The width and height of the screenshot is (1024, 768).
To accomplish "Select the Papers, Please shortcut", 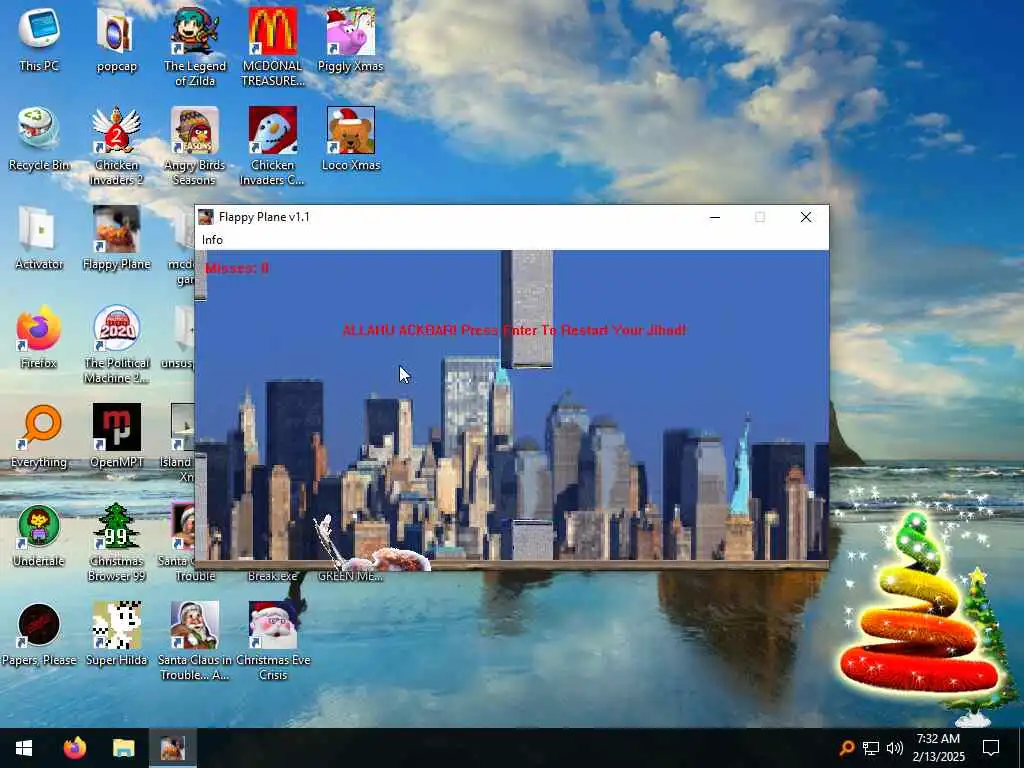I will (39, 635).
